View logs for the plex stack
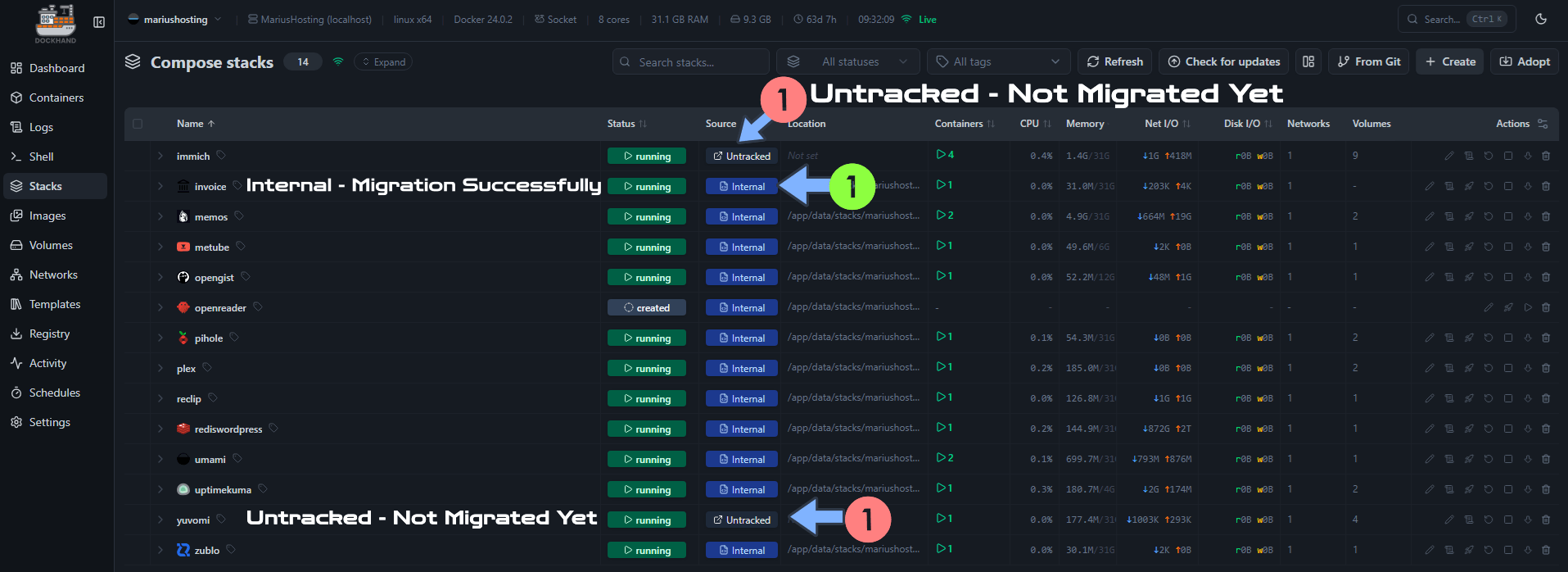This screenshot has width=1568, height=572. [1449, 368]
